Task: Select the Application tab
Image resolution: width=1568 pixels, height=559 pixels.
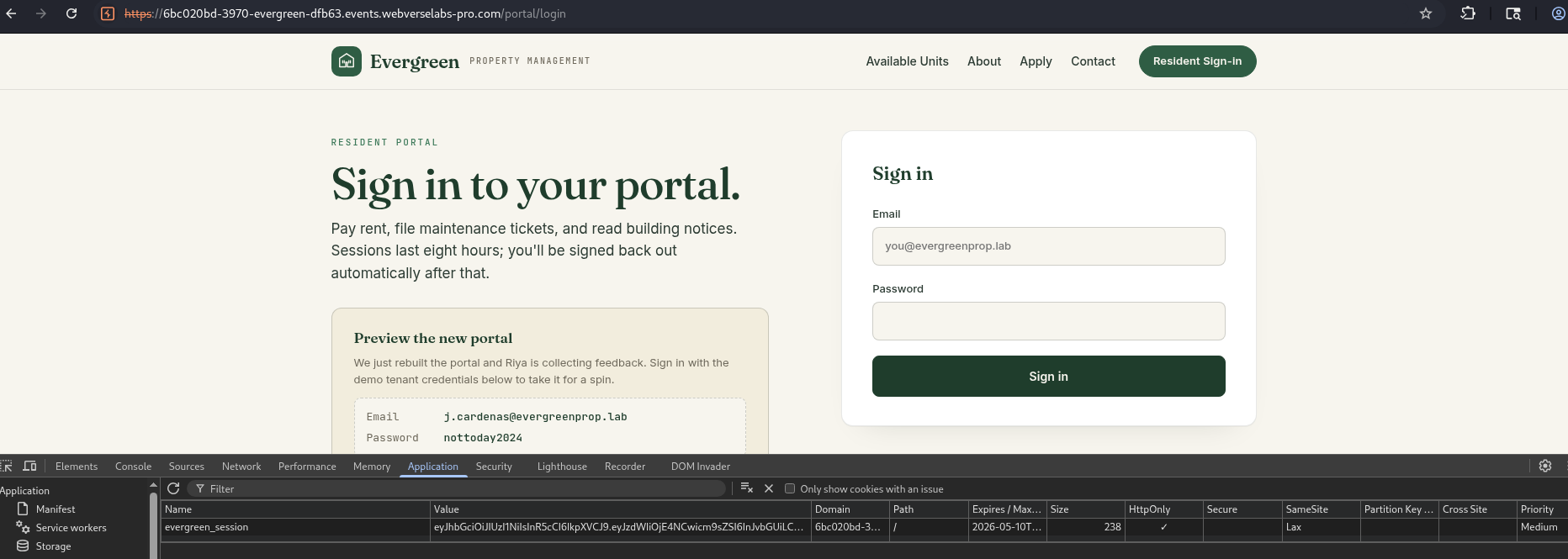Action: 433,467
